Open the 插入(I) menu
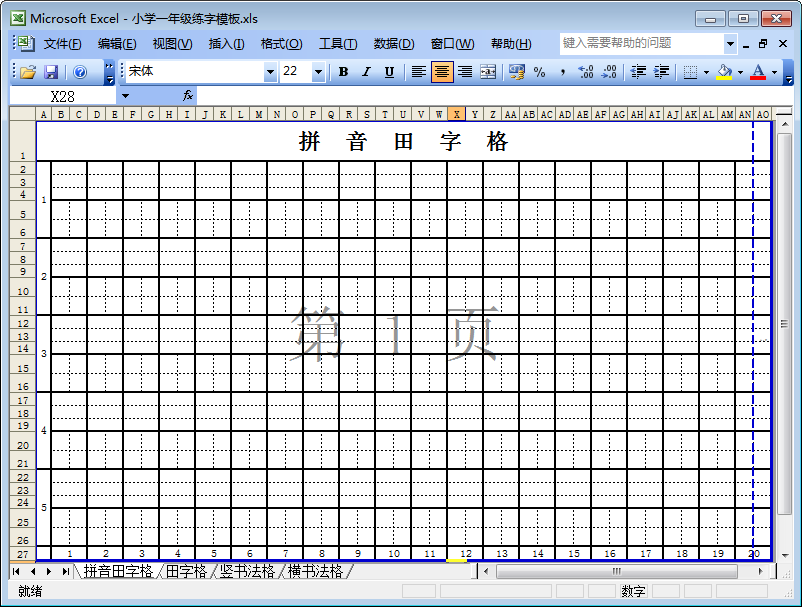Screen dimensions: 802x607 (226, 44)
